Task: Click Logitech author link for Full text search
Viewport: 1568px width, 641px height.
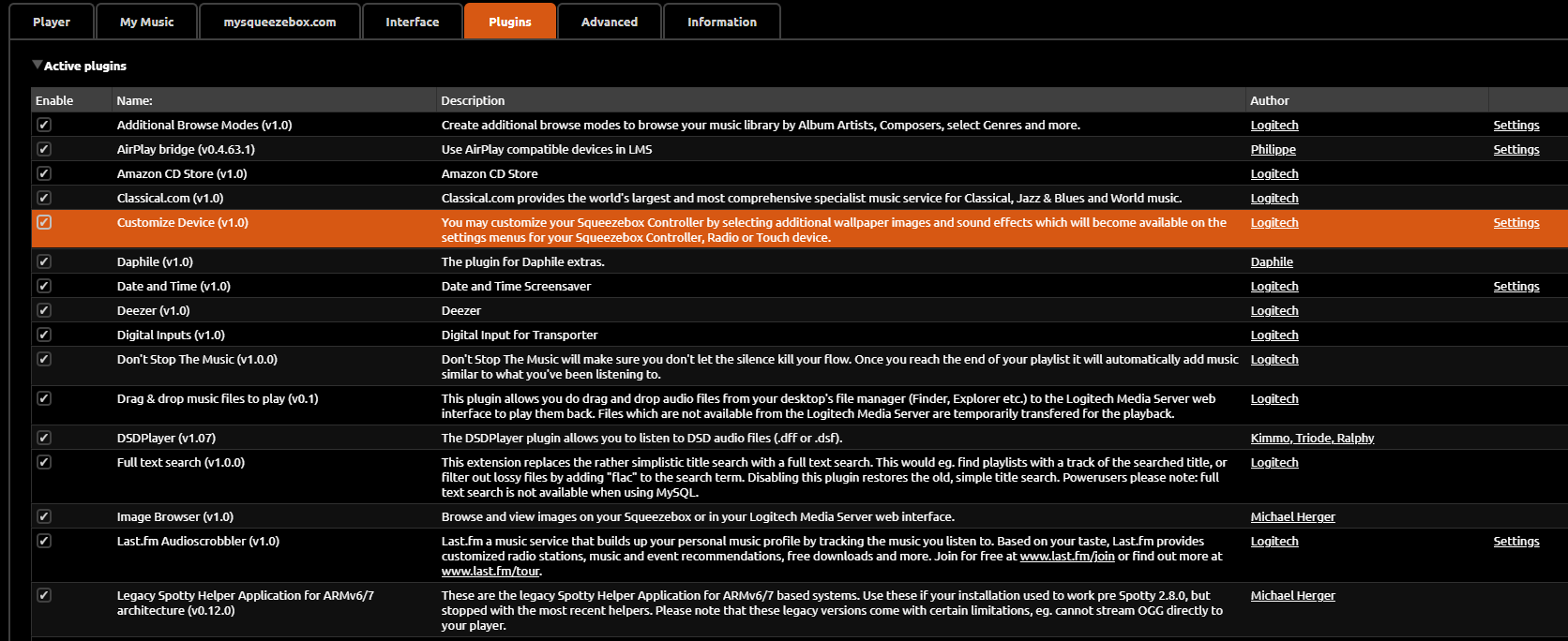Action: click(1274, 462)
